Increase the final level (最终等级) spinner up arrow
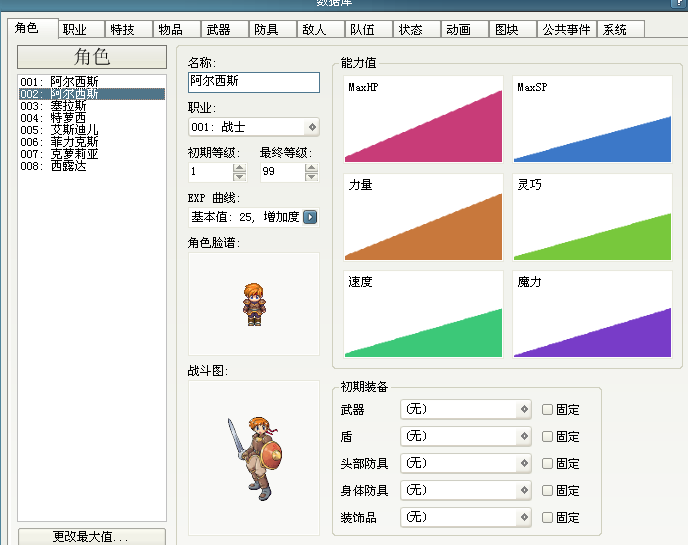The image size is (688, 545). tap(311, 168)
